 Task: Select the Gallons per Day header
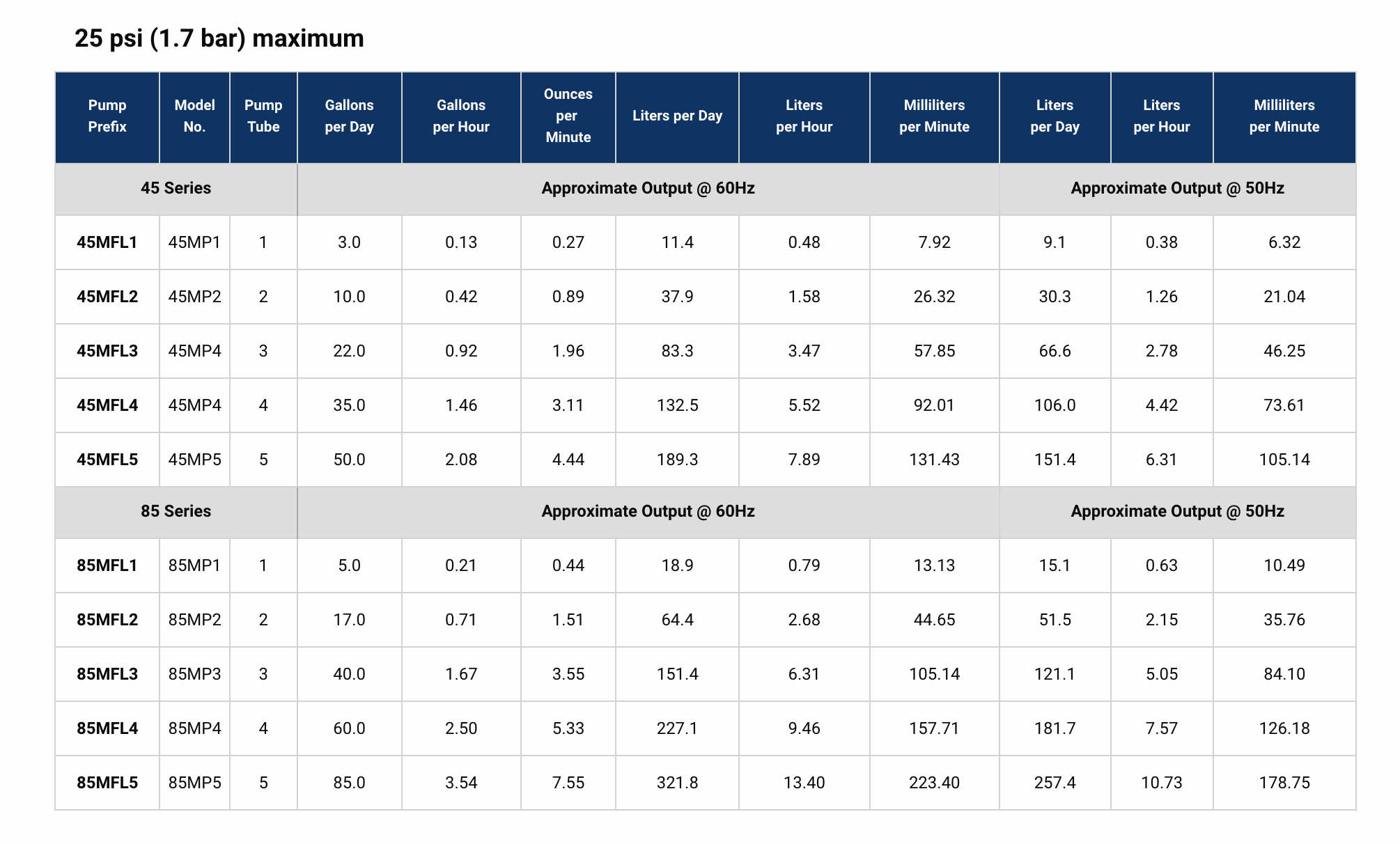point(349,116)
